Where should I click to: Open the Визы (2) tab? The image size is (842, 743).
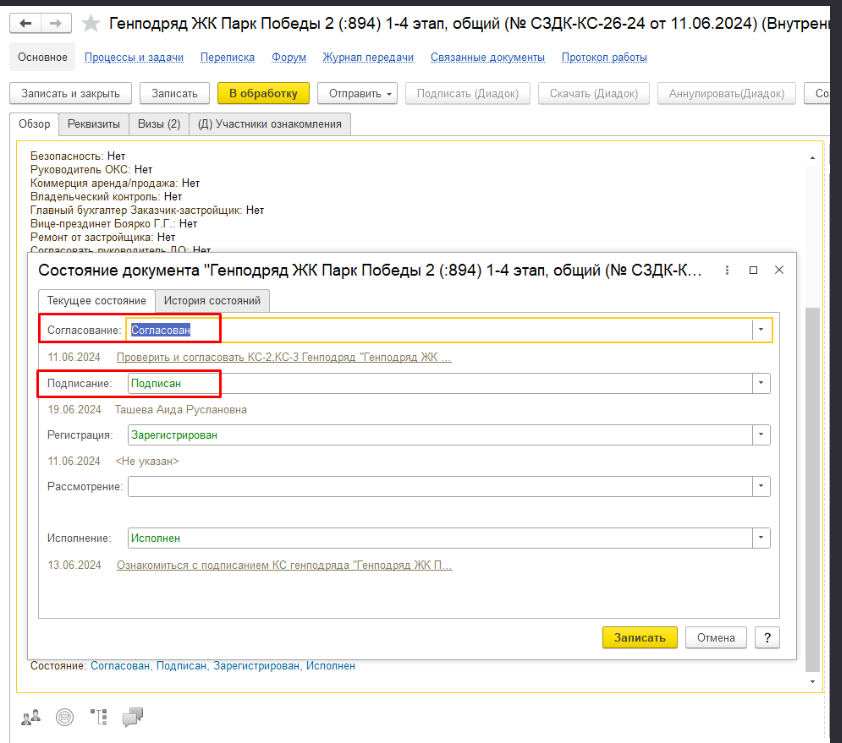pos(159,124)
